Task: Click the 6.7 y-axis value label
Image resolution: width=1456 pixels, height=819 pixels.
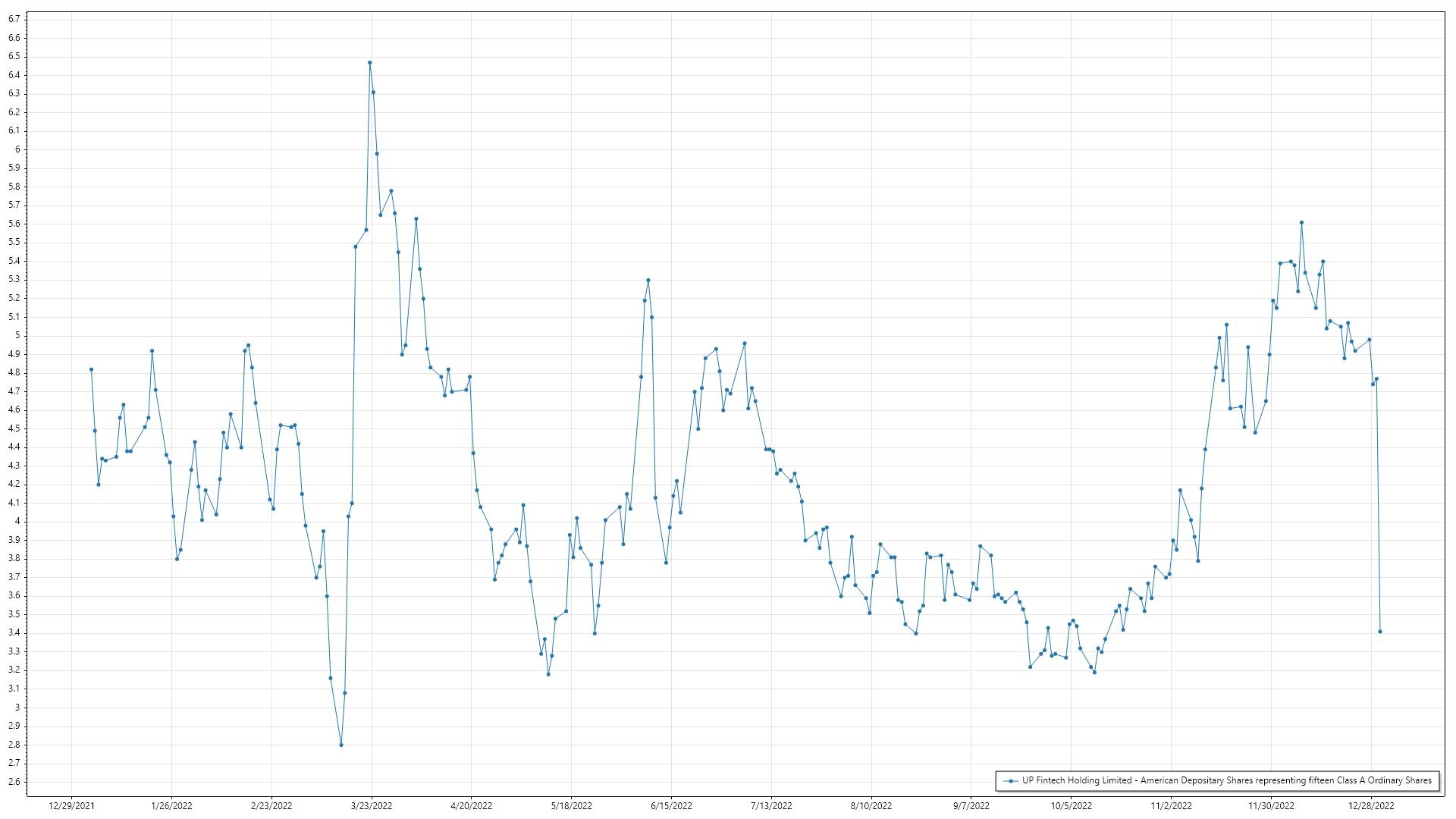Action: (x=14, y=19)
